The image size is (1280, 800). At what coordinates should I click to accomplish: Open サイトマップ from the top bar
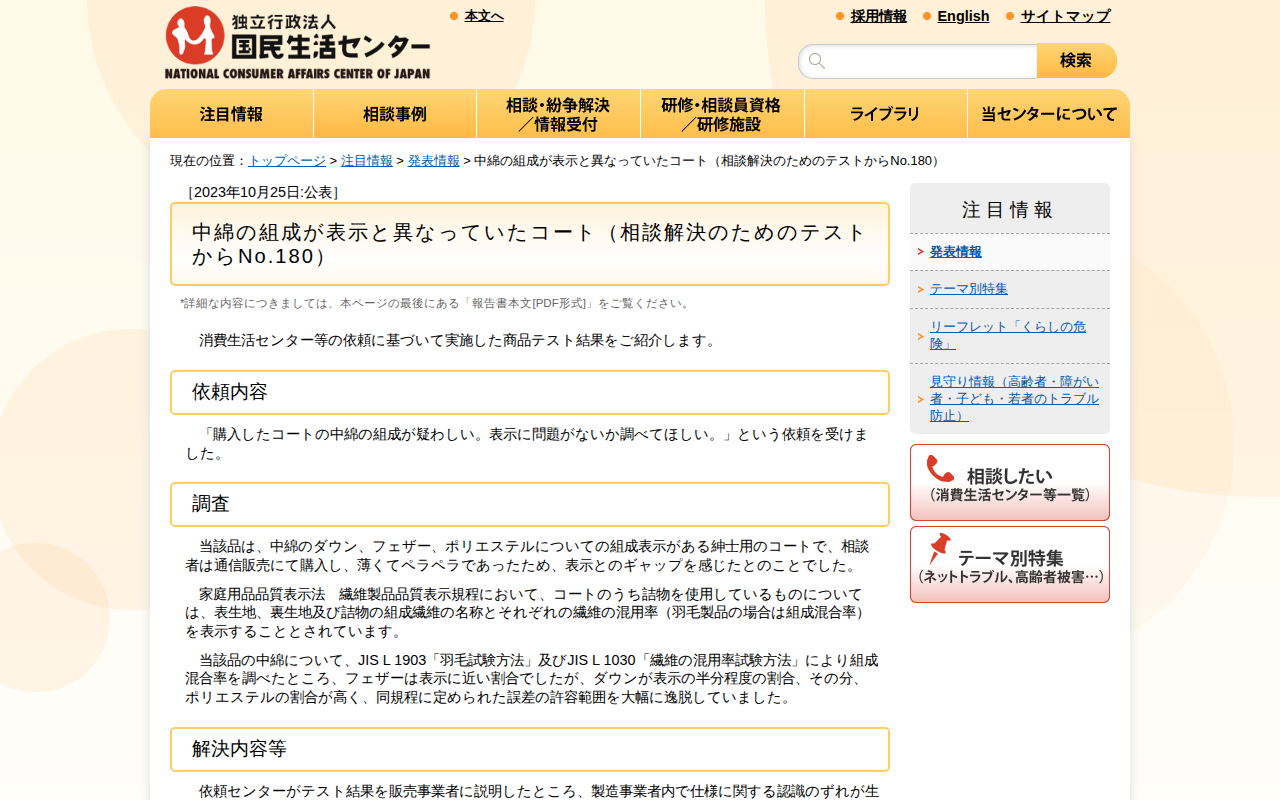(1064, 16)
